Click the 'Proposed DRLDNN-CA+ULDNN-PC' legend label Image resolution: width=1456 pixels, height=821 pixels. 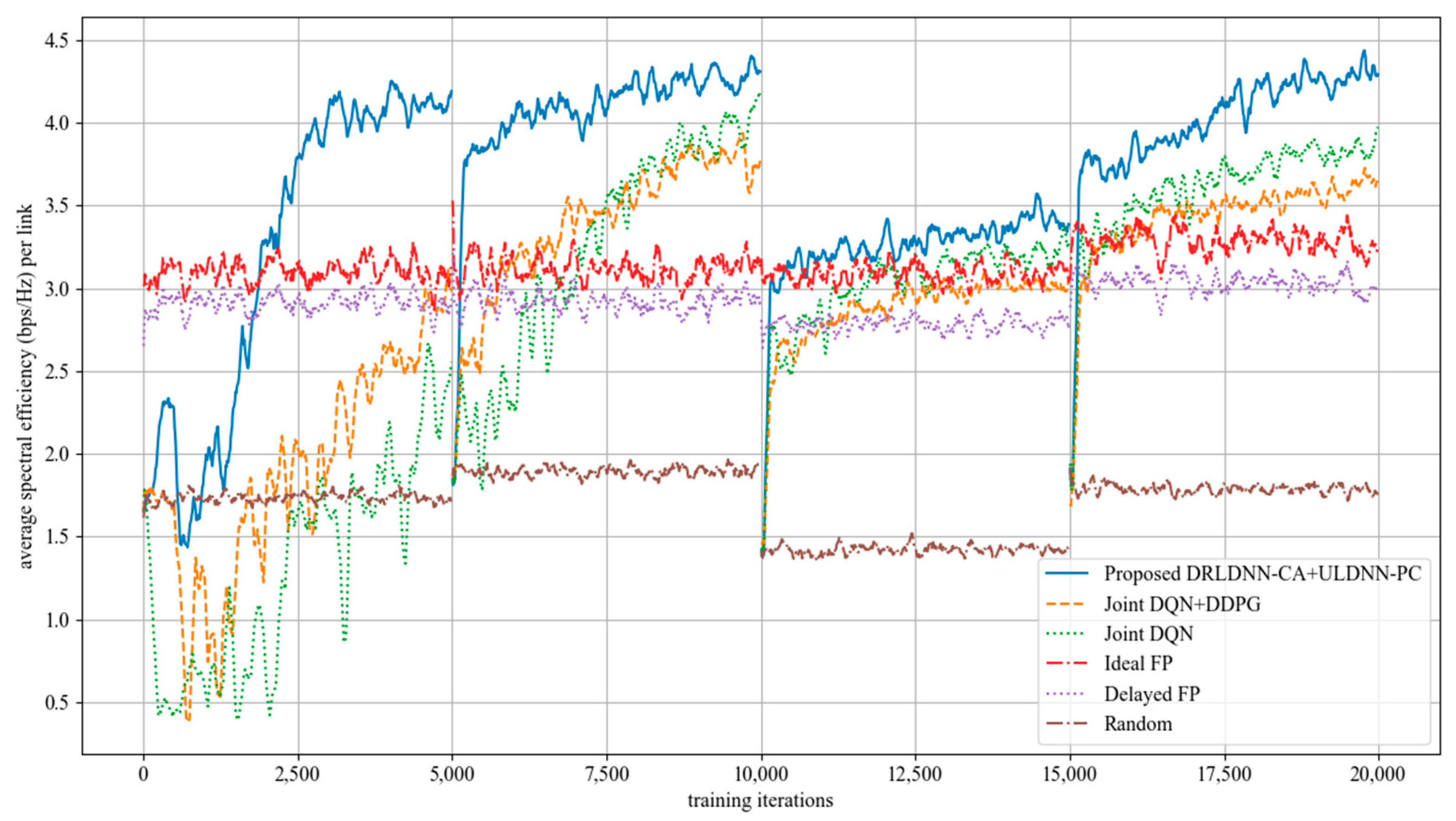(x=1262, y=573)
